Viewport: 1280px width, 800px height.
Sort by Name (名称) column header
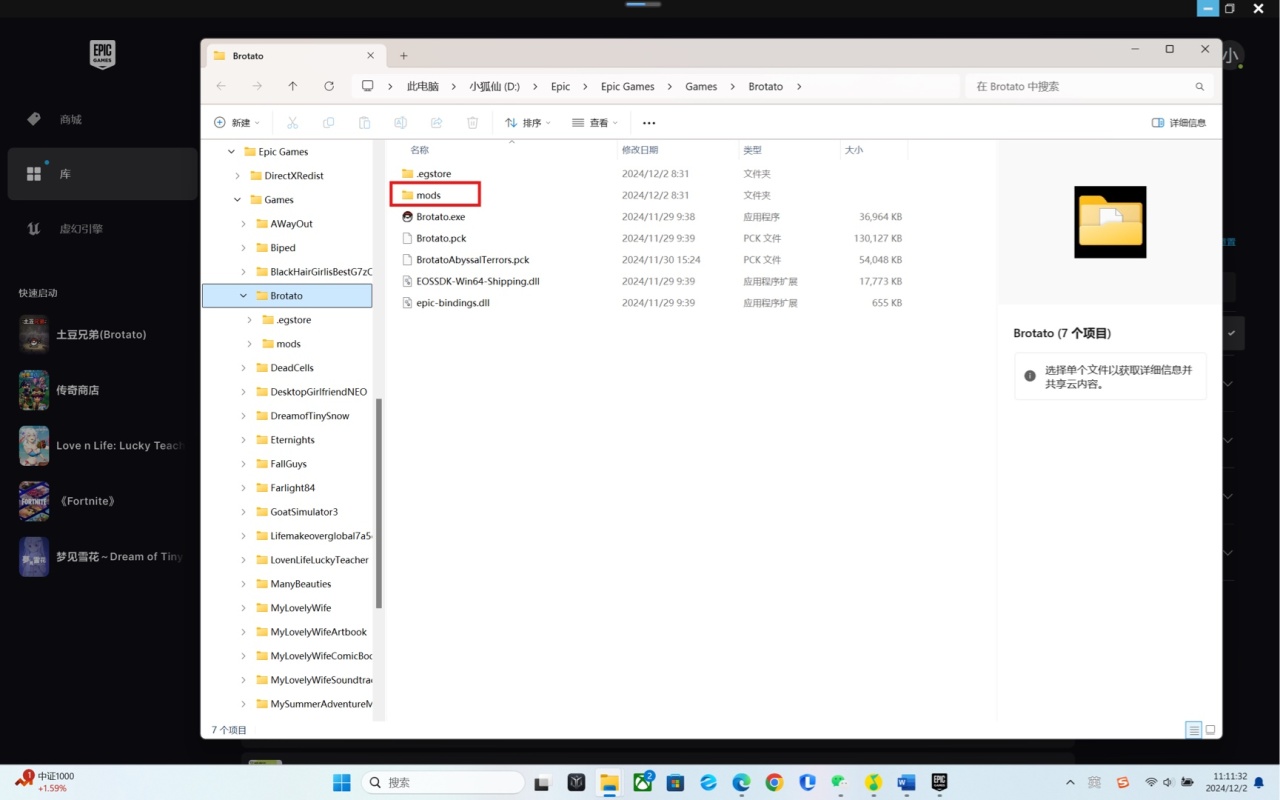pos(419,150)
